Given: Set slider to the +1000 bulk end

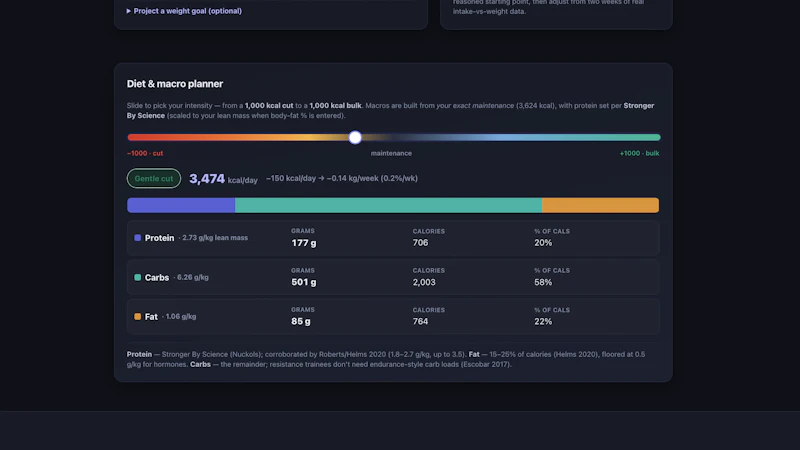Looking at the screenshot, I should coord(658,137).
